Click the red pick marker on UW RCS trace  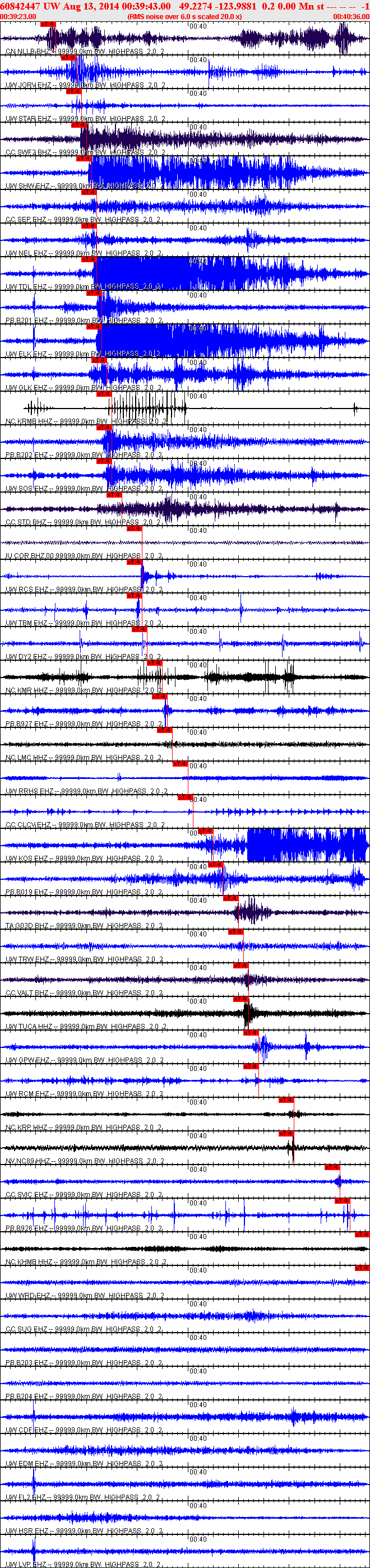[134, 562]
